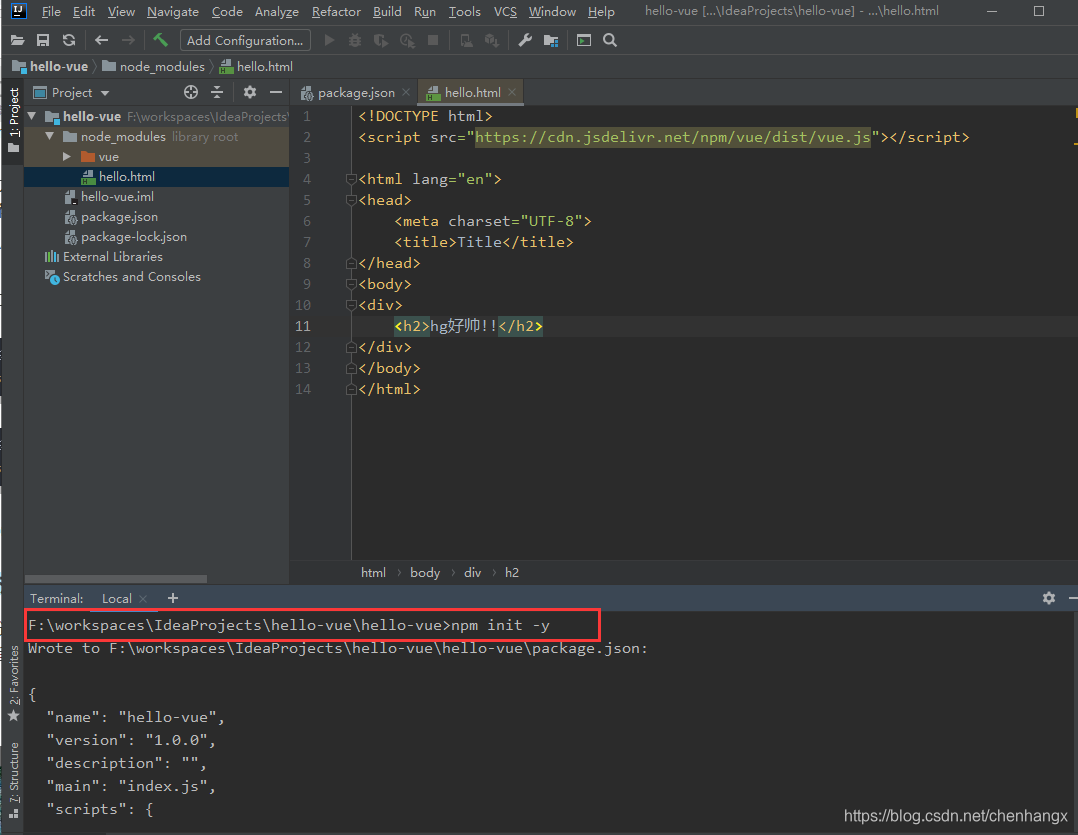Open the File menu
The image size is (1078, 835).
(x=51, y=12)
